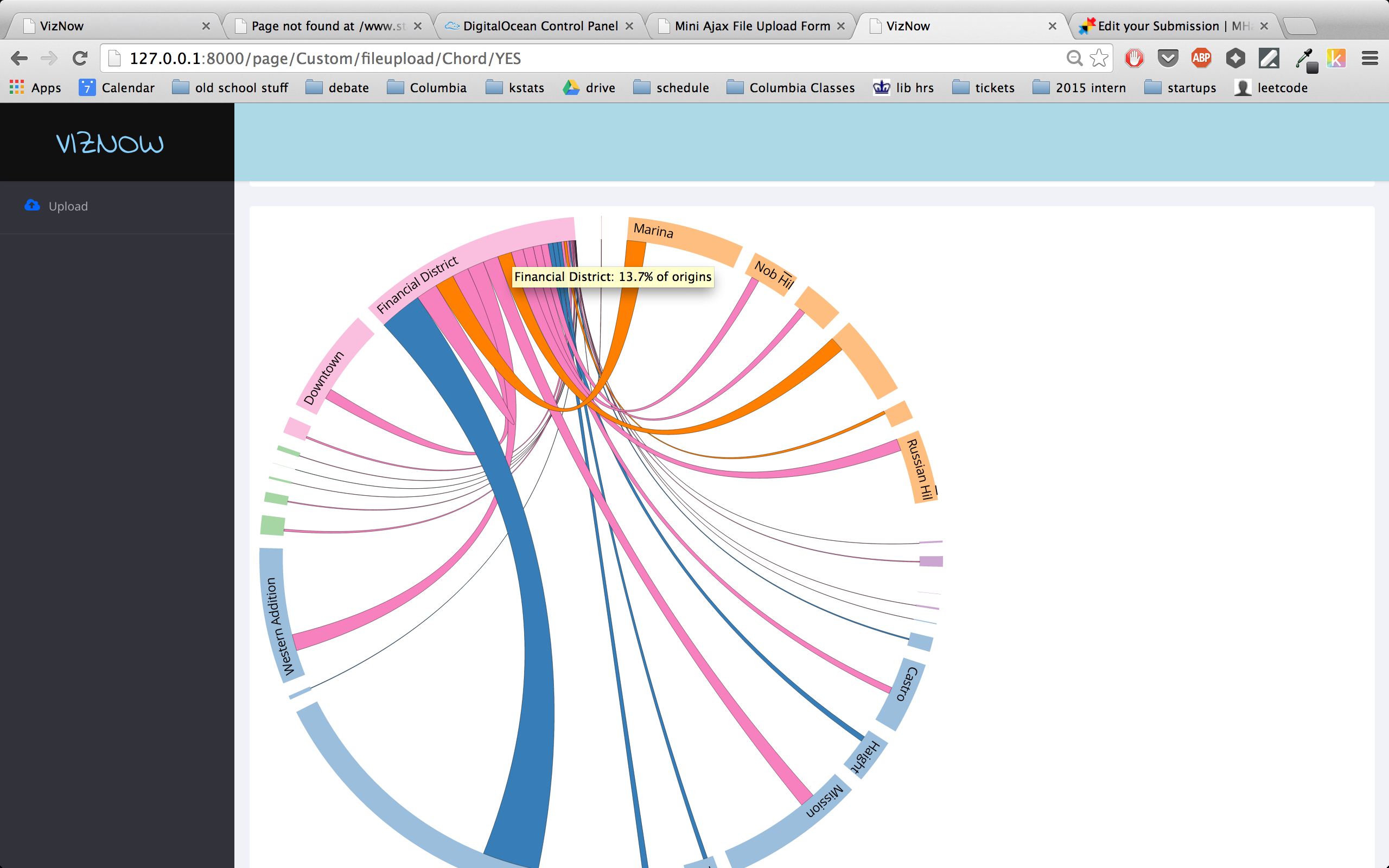This screenshot has width=1389, height=868.
Task: Open Chrome hamburger menu
Action: [1369, 58]
